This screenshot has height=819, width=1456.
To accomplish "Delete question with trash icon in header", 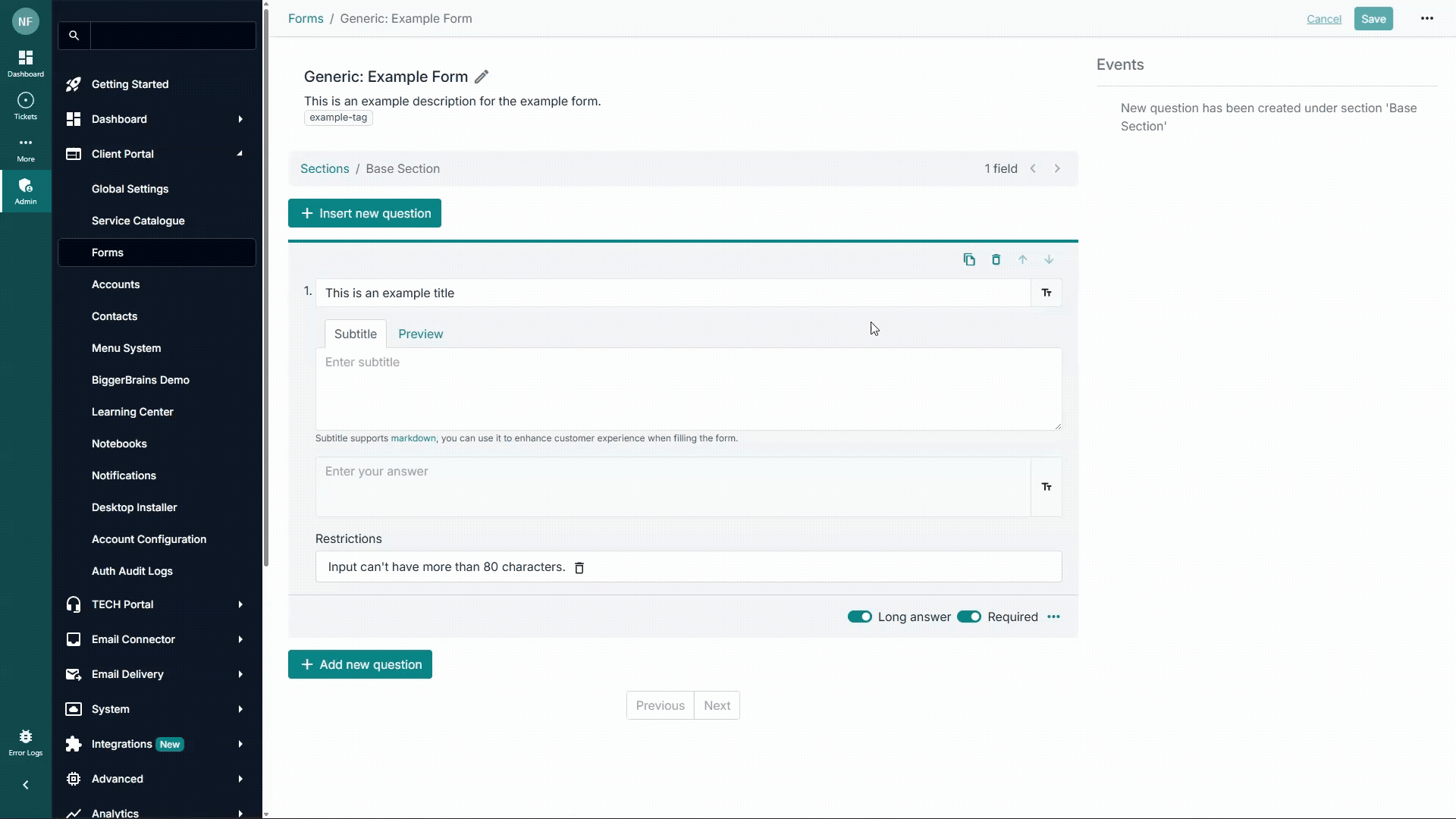I will 996,260.
